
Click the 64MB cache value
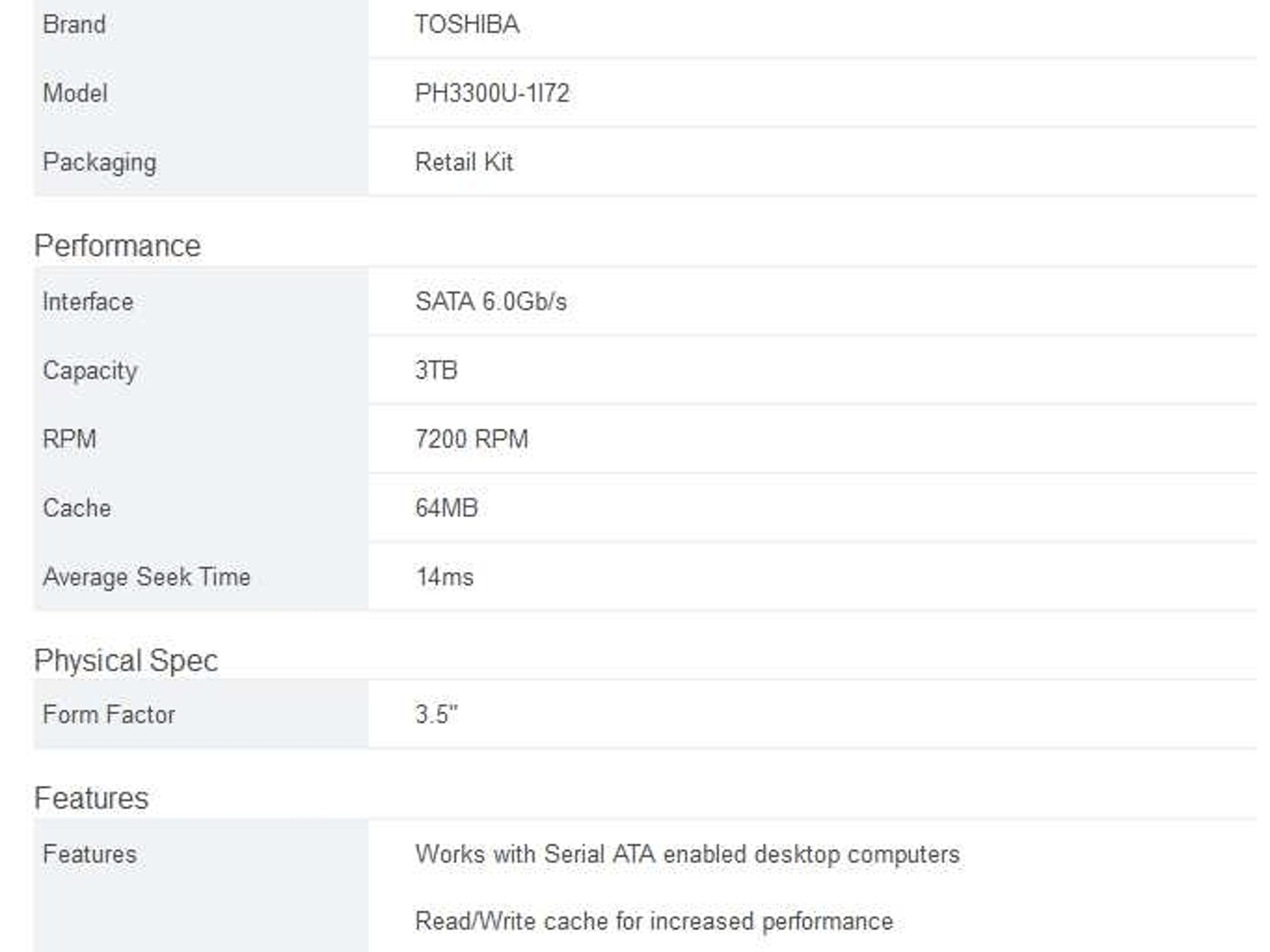coord(446,508)
